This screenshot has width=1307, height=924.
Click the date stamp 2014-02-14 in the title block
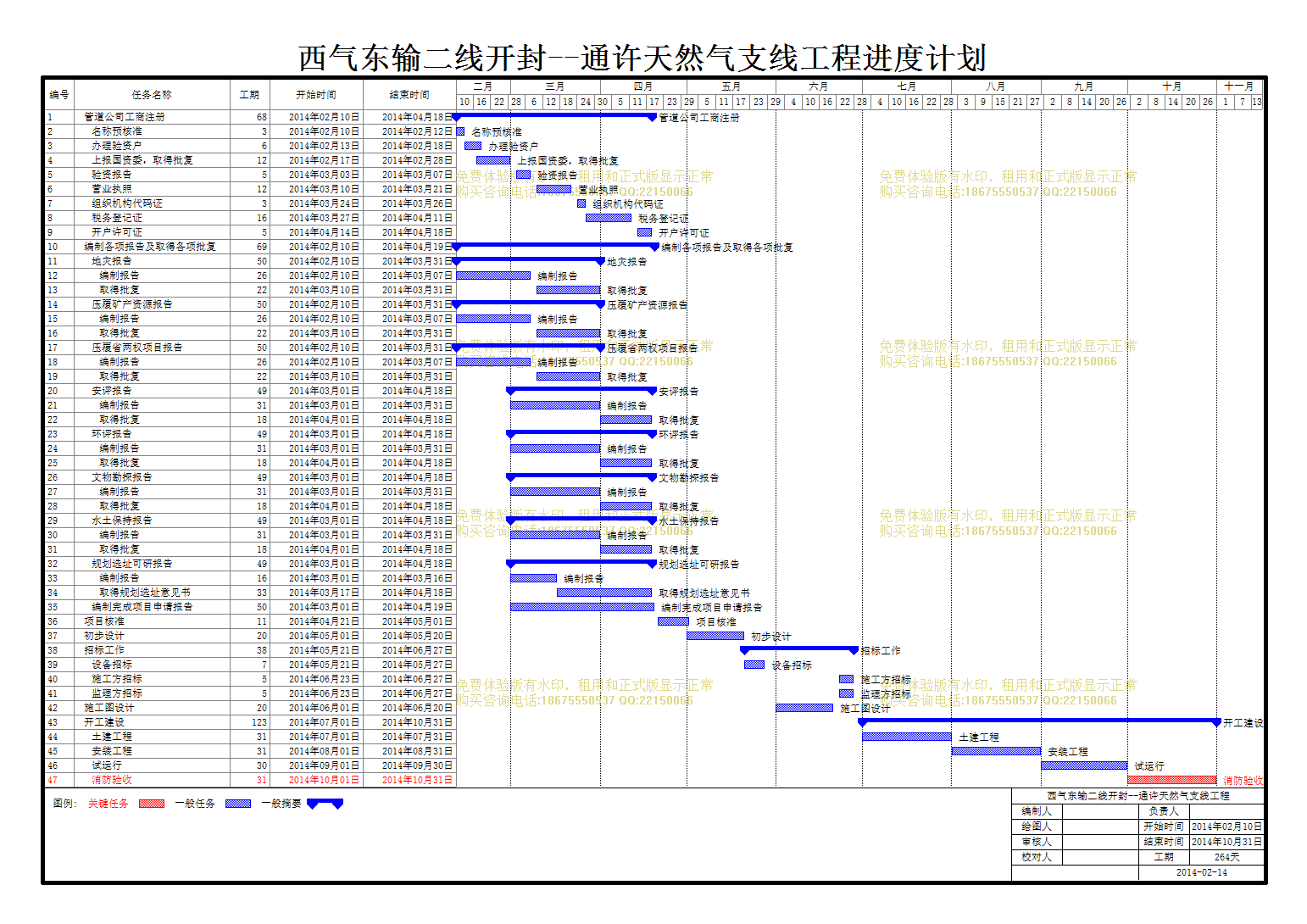(1201, 872)
